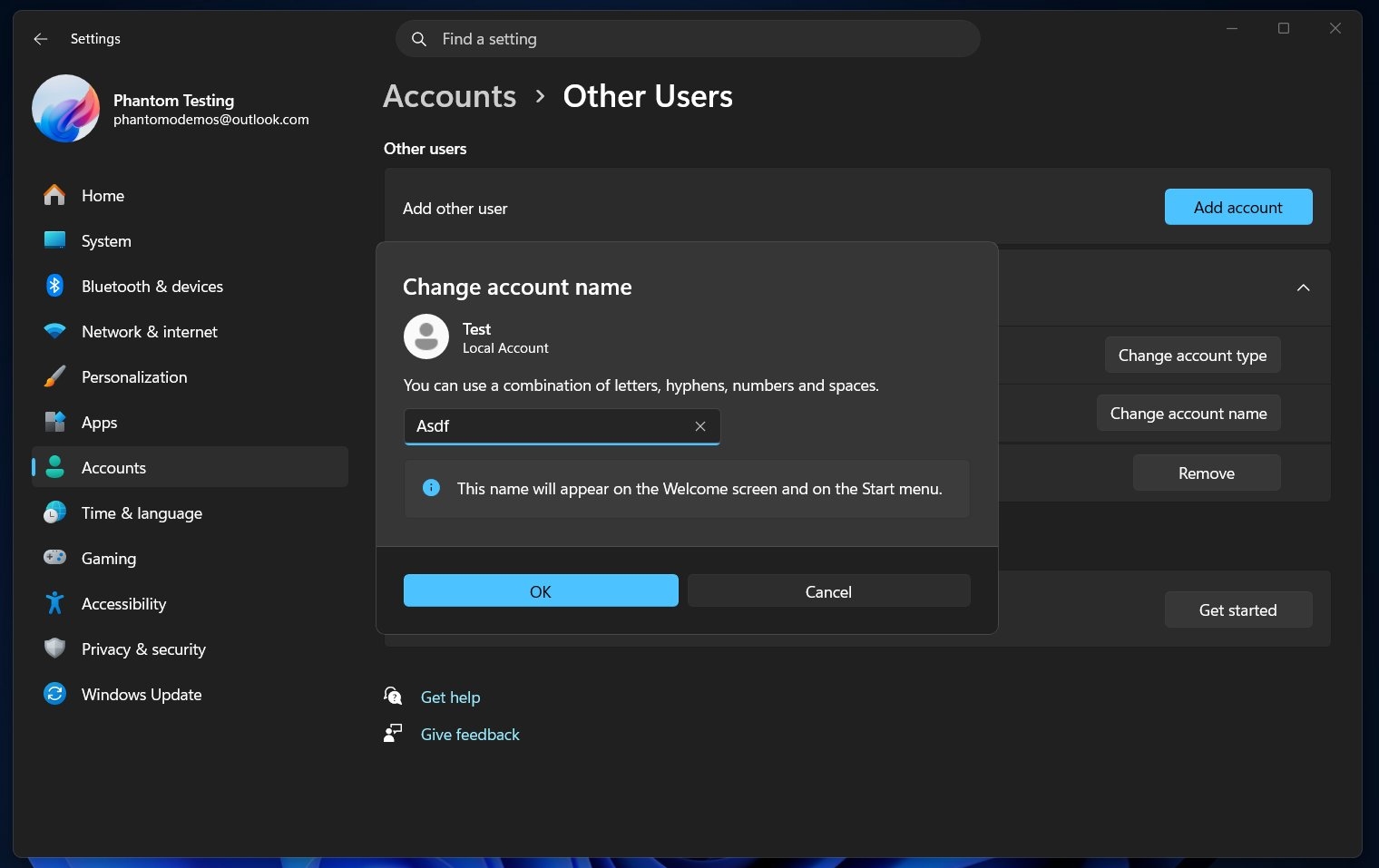Screen dimensions: 1379x868
Task: Select Time & language in sidebar
Action: 142,513
